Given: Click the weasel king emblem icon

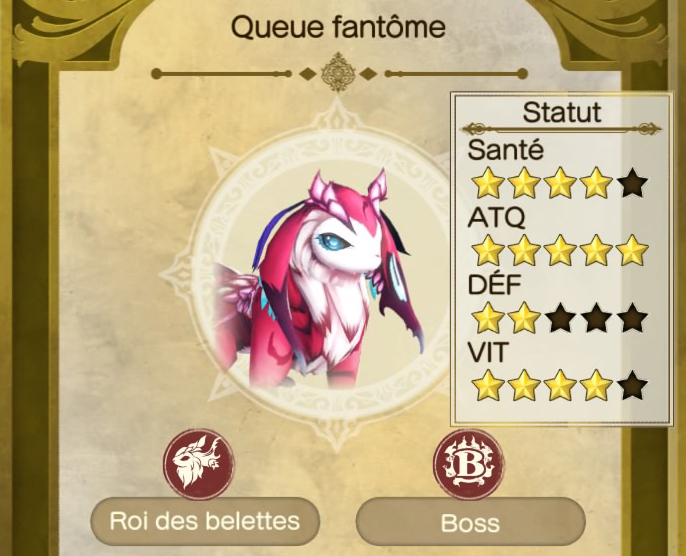Looking at the screenshot, I should pos(199,464).
